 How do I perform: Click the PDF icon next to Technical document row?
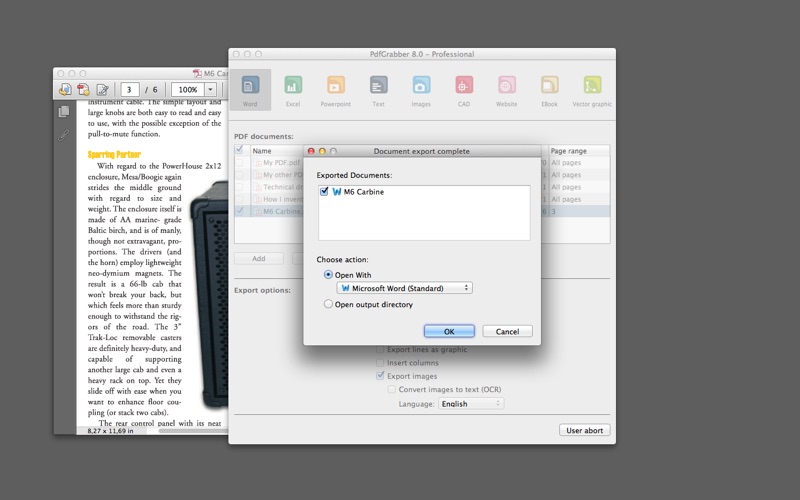(258, 187)
